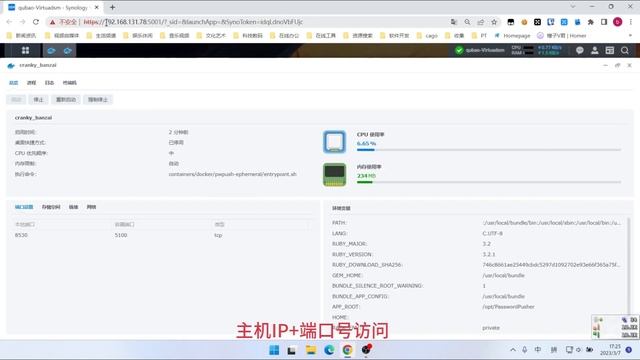Click the memory usage RAM icon
Image resolution: width=640 pixels, height=360 pixels.
(x=334, y=175)
